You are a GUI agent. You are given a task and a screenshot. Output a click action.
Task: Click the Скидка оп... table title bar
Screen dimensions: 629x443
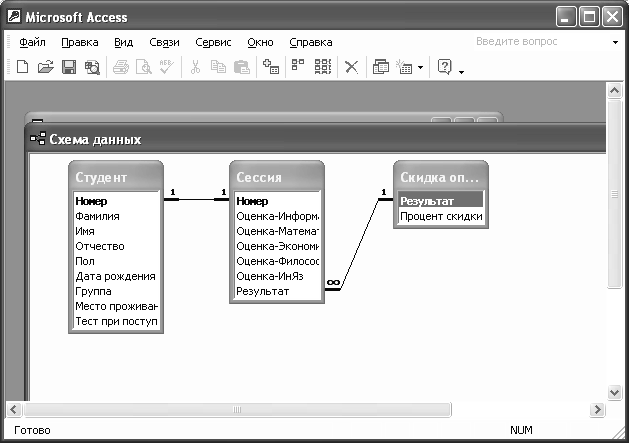coord(441,177)
